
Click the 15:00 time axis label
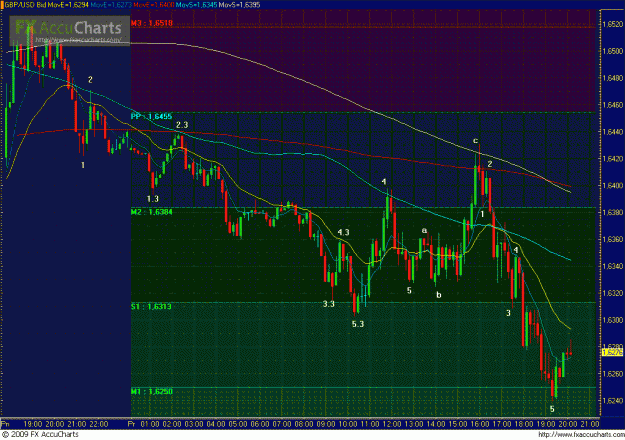[458, 424]
